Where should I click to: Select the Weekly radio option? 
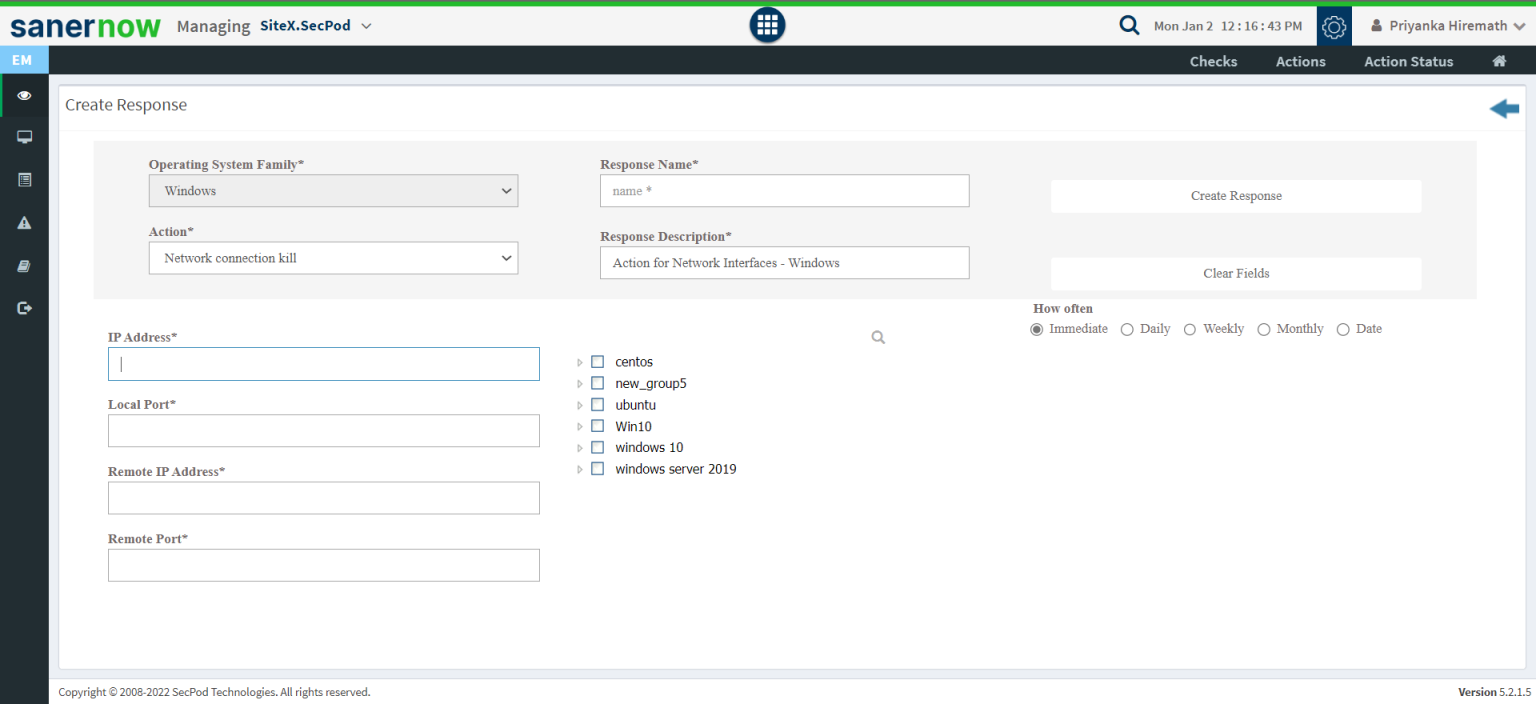click(1190, 329)
